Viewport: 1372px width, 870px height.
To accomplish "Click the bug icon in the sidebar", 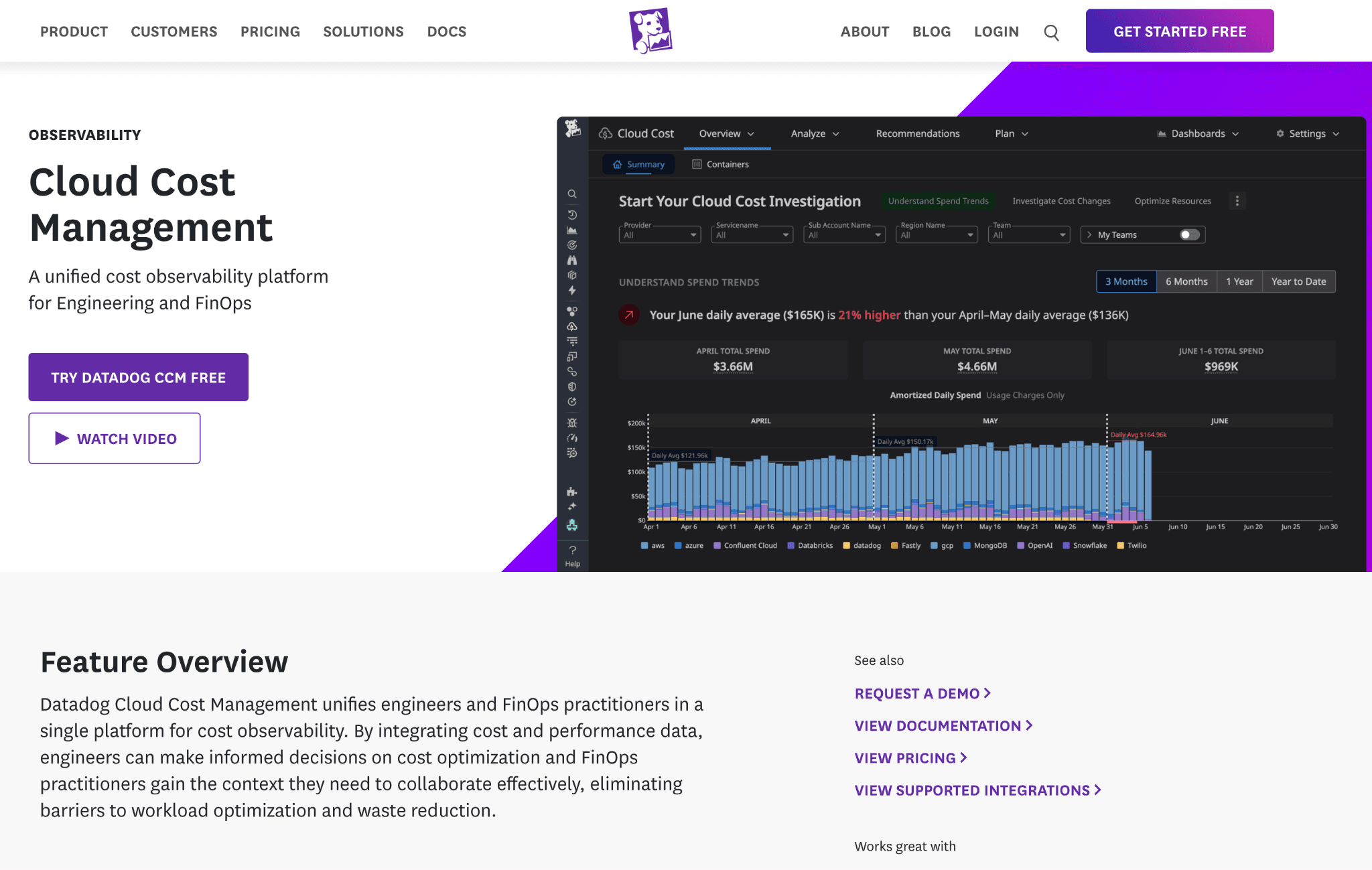I will [572, 423].
